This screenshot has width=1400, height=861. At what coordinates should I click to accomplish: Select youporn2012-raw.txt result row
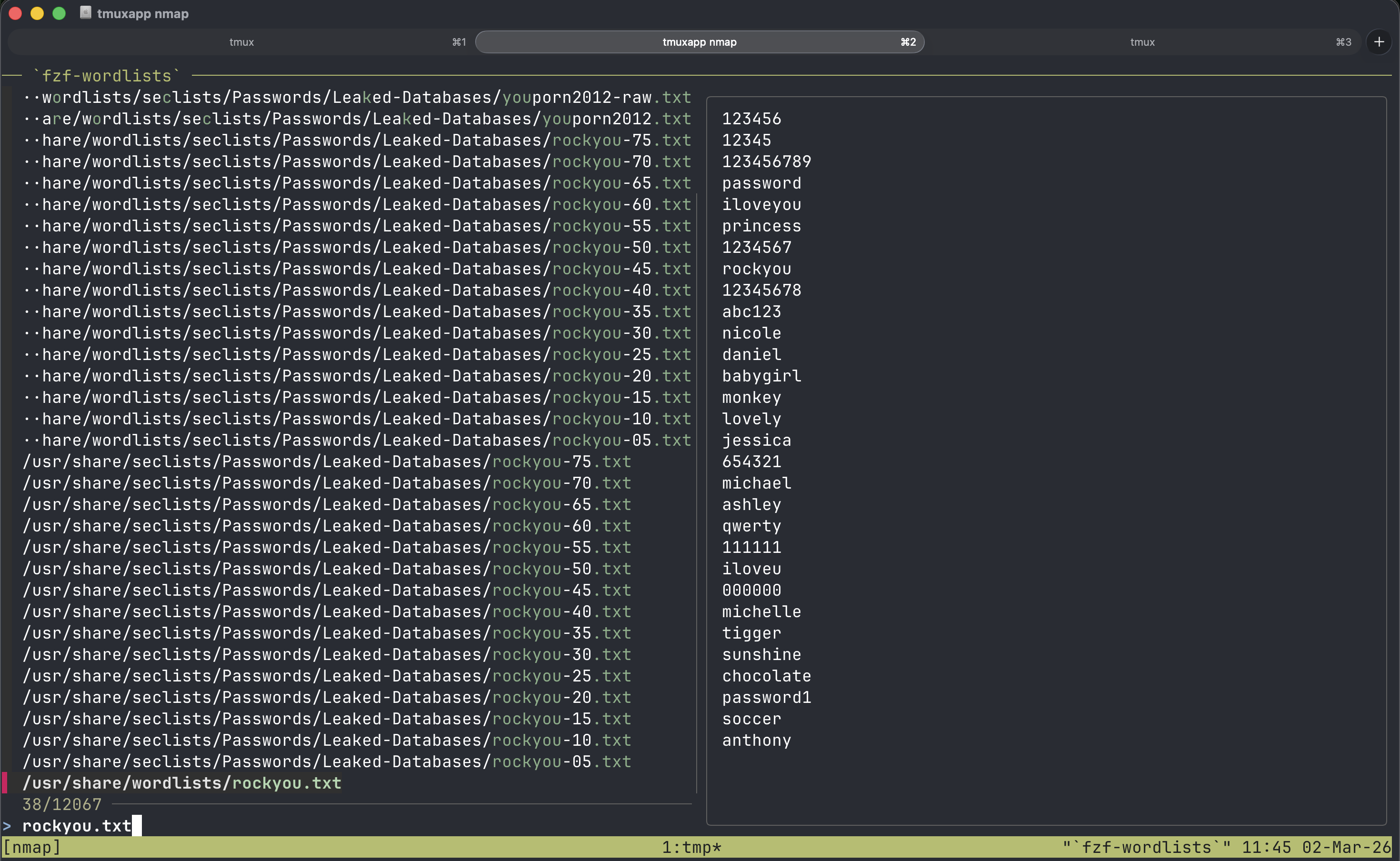click(357, 97)
